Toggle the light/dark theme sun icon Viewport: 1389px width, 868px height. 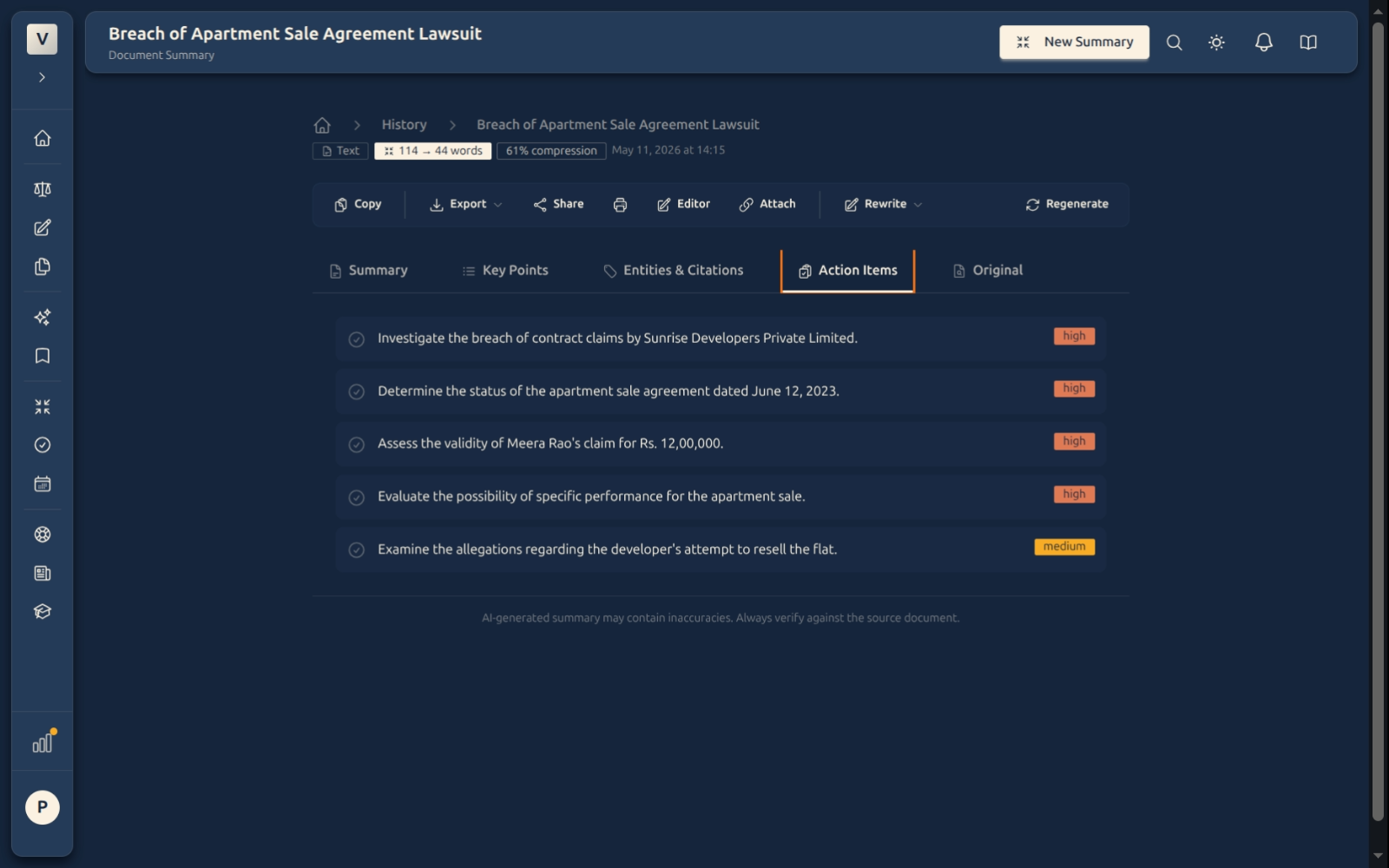[1216, 43]
